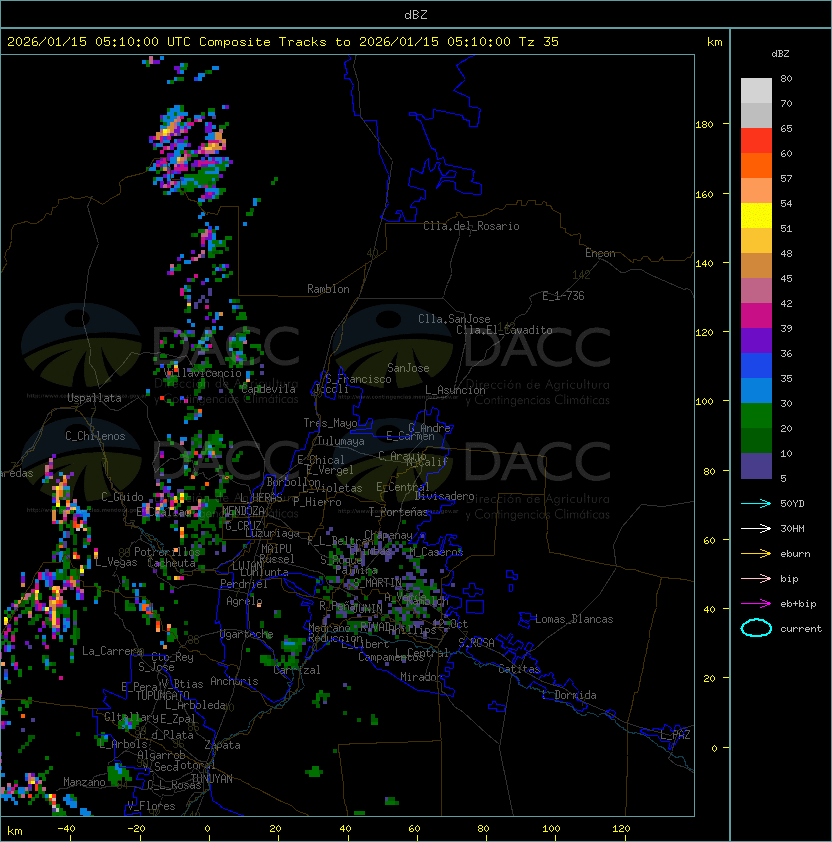Image resolution: width=832 pixels, height=842 pixels.
Task: Click the 'S_Francisco' map label
Action: pyautogui.click(x=358, y=379)
